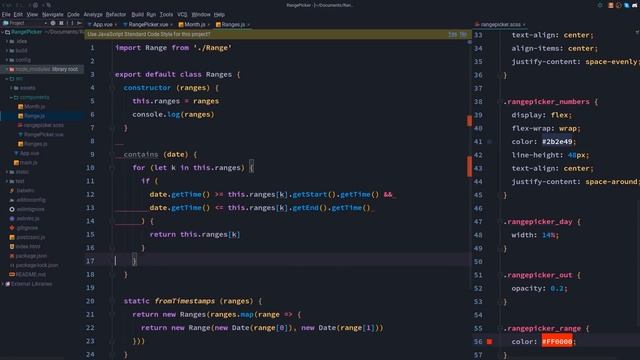The height and width of the screenshot is (360, 640).
Task: Click line number 17 in Ranges.js gutter
Action: click(91, 261)
